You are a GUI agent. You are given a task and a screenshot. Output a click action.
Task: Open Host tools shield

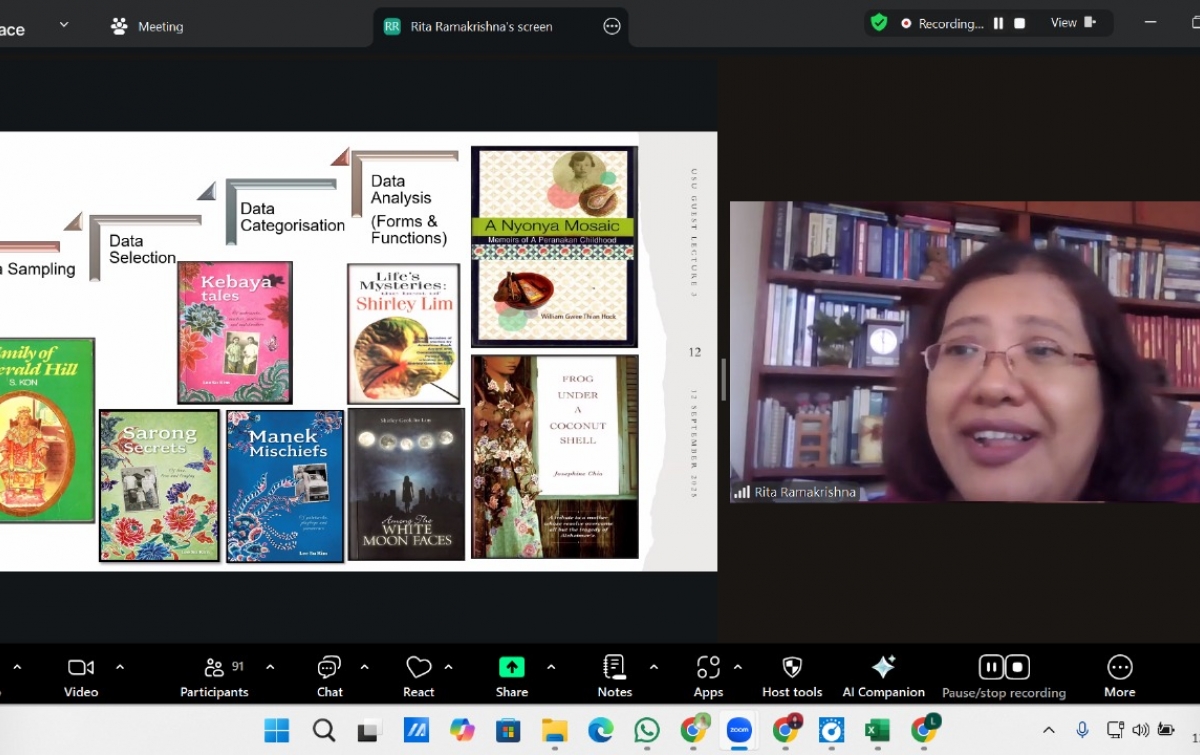(792, 676)
